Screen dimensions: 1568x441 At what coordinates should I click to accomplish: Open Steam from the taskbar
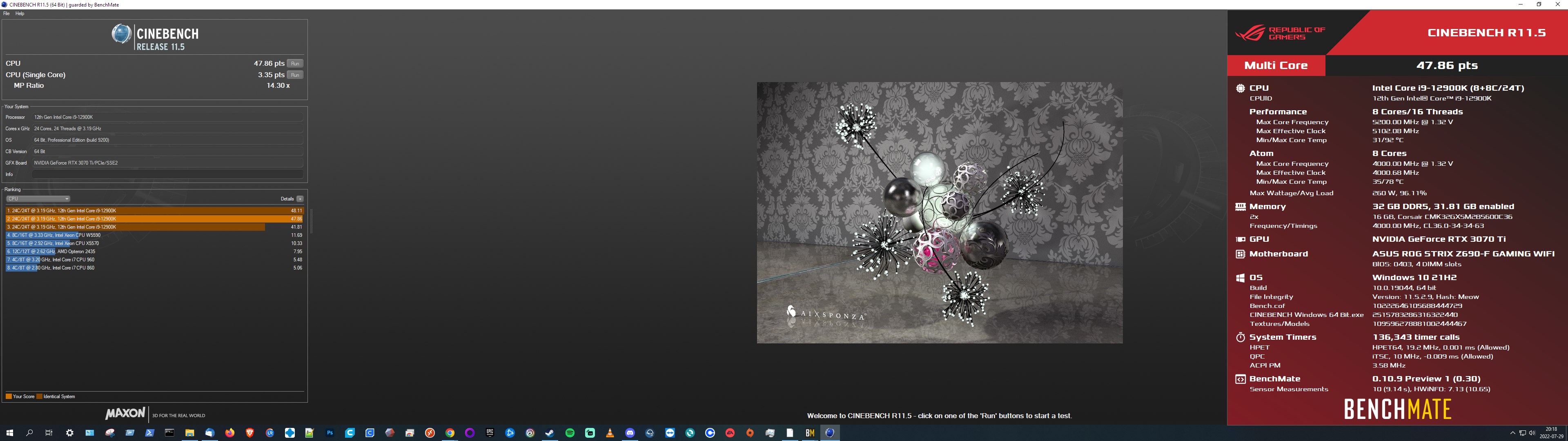click(x=550, y=433)
